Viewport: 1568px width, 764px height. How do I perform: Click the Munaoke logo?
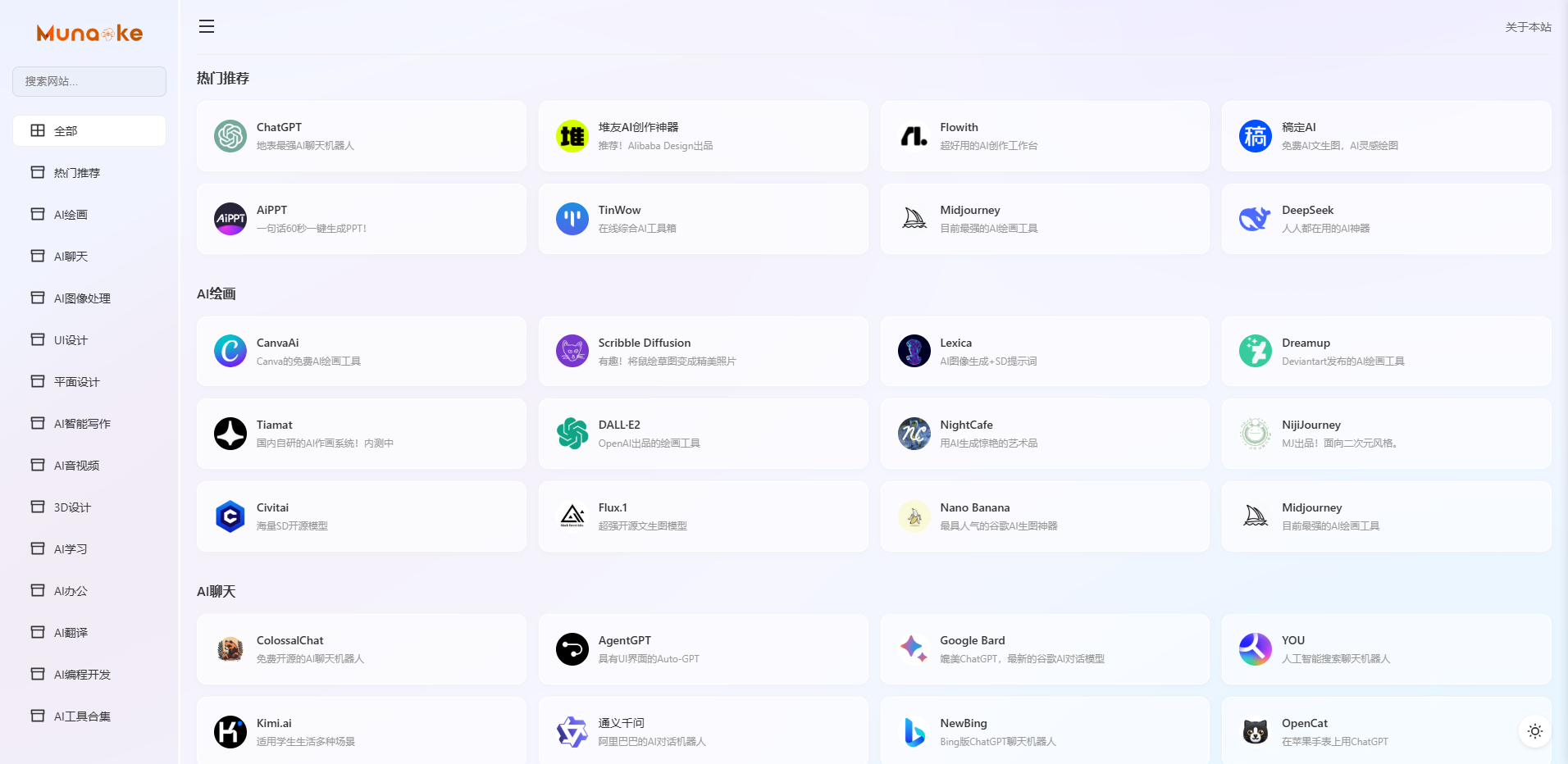[89, 34]
